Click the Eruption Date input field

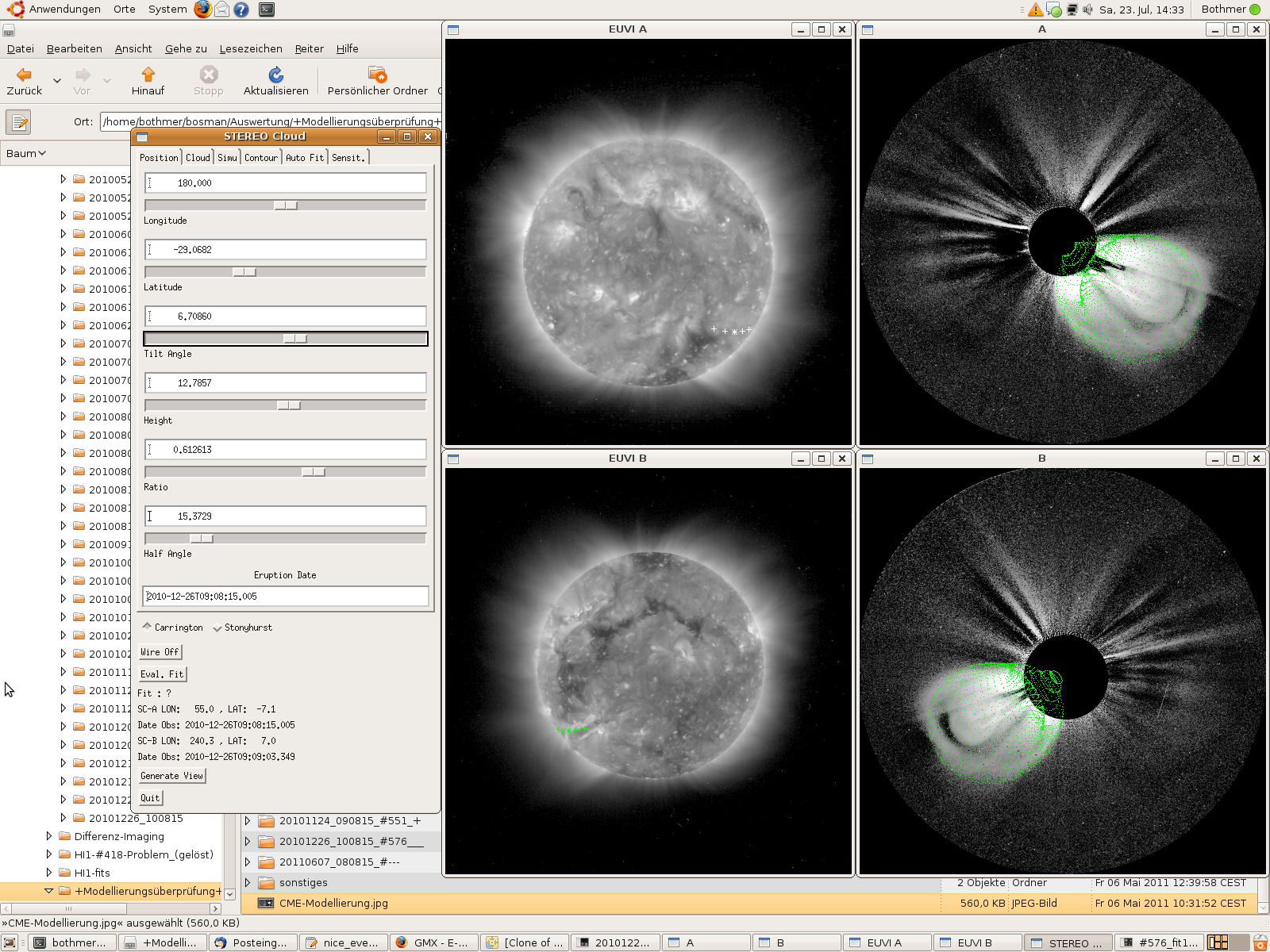pyautogui.click(x=286, y=596)
